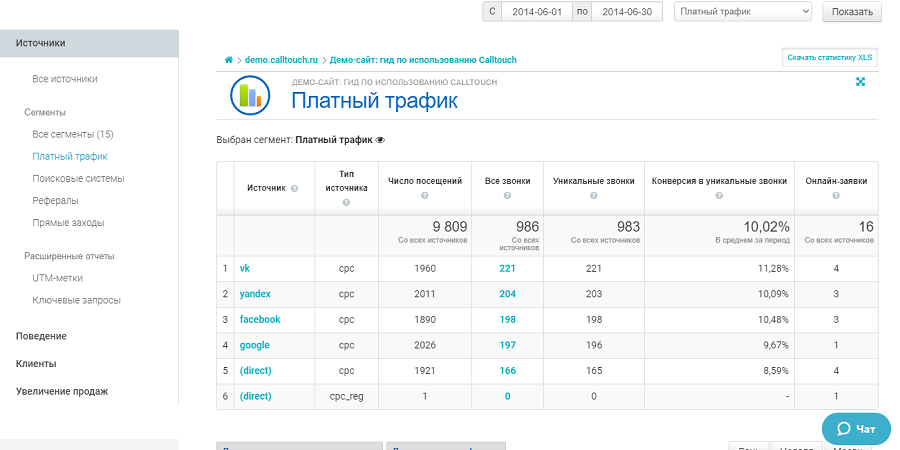Open the Платный трафик segment dropdown
Image resolution: width=900 pixels, height=450 pixels.
tap(743, 11)
